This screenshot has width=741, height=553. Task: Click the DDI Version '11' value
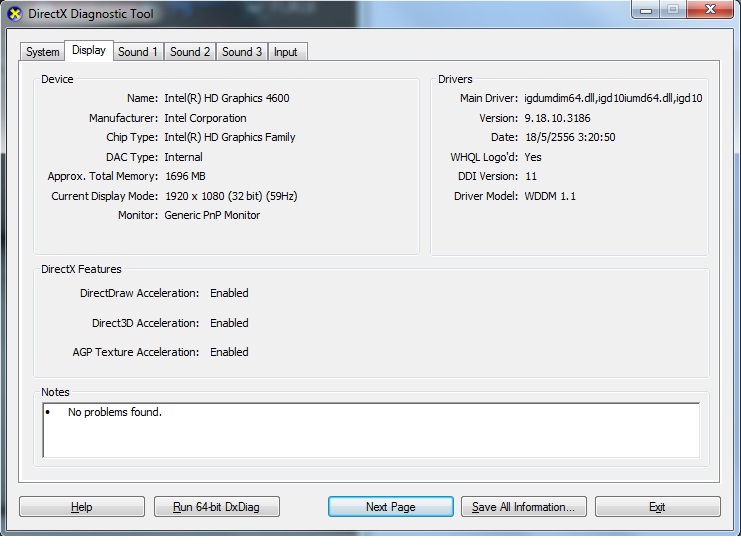pyautogui.click(x=531, y=176)
